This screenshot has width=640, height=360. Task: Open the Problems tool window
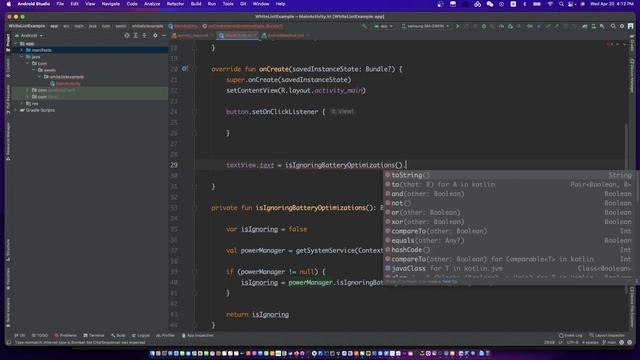pyautogui.click(x=65, y=336)
